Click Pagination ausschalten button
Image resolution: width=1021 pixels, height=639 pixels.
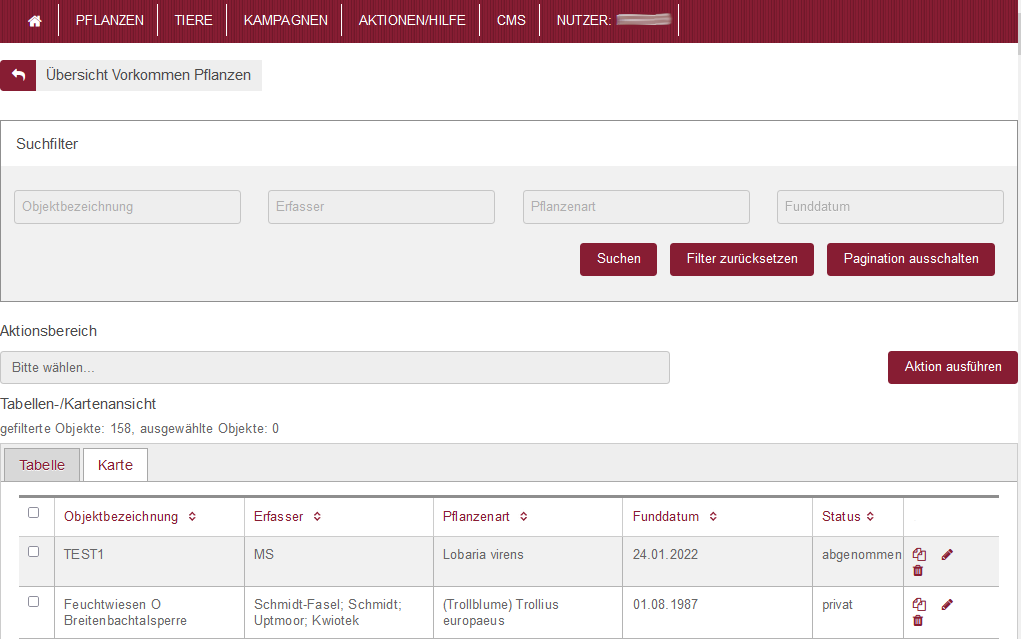coord(911,259)
